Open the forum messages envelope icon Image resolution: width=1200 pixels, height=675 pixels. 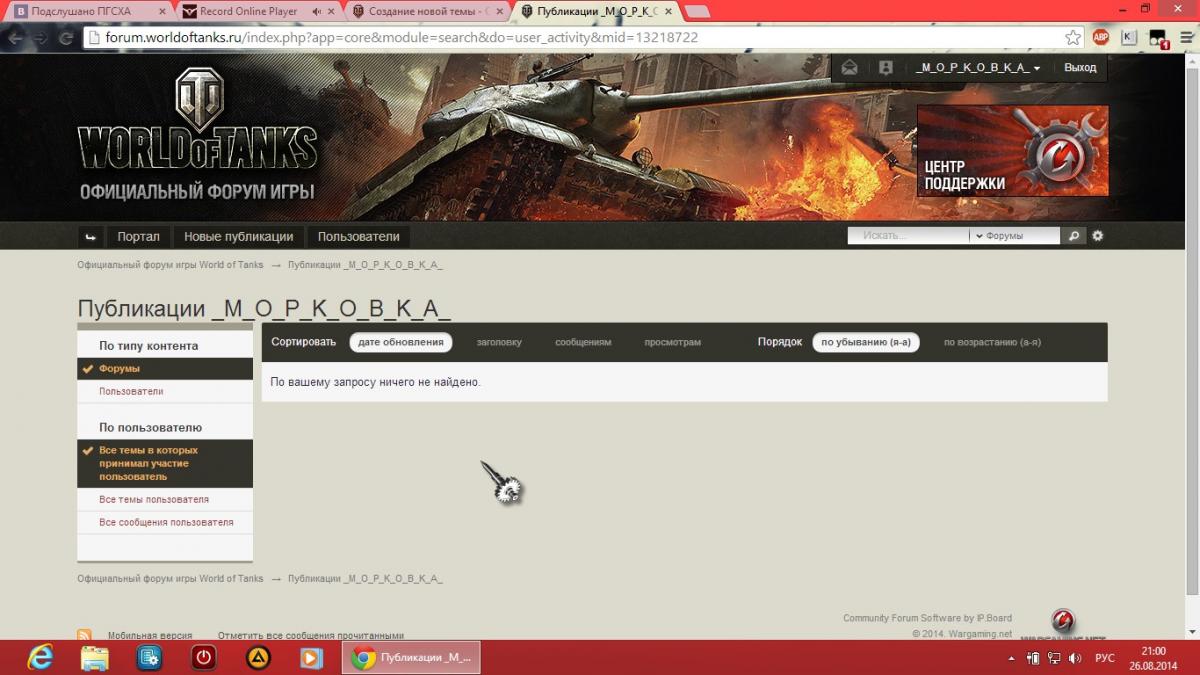(x=849, y=68)
